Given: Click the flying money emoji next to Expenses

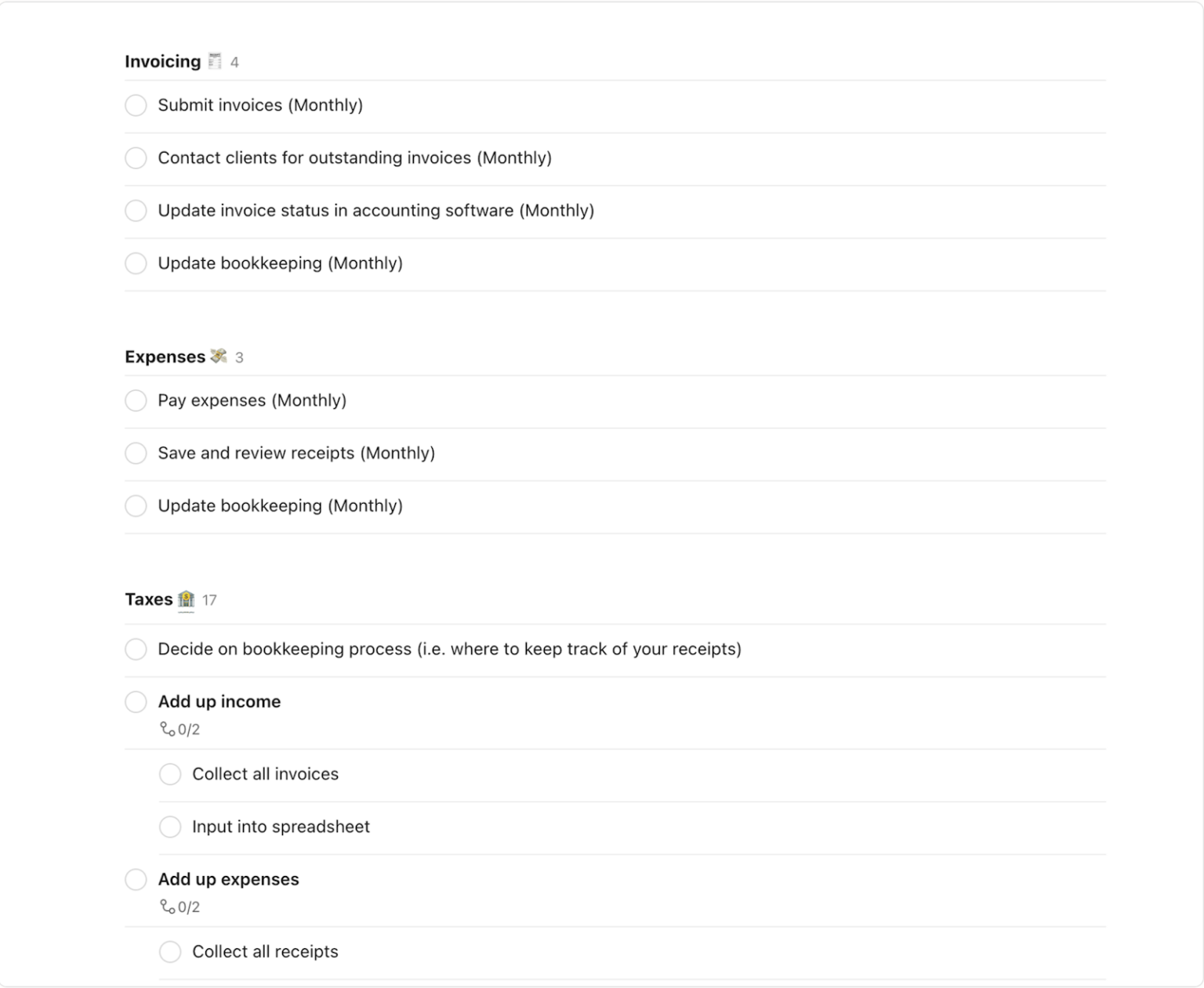Looking at the screenshot, I should (218, 356).
